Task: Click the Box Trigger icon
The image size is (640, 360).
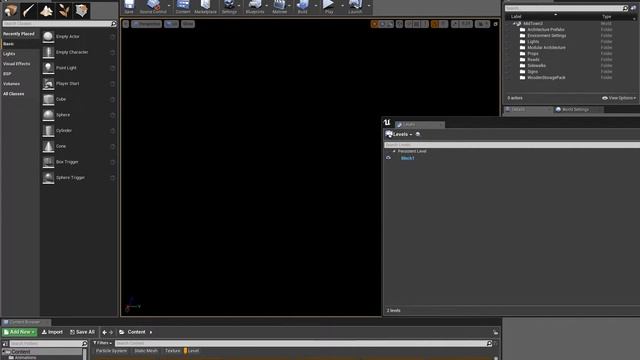Action: (48, 162)
